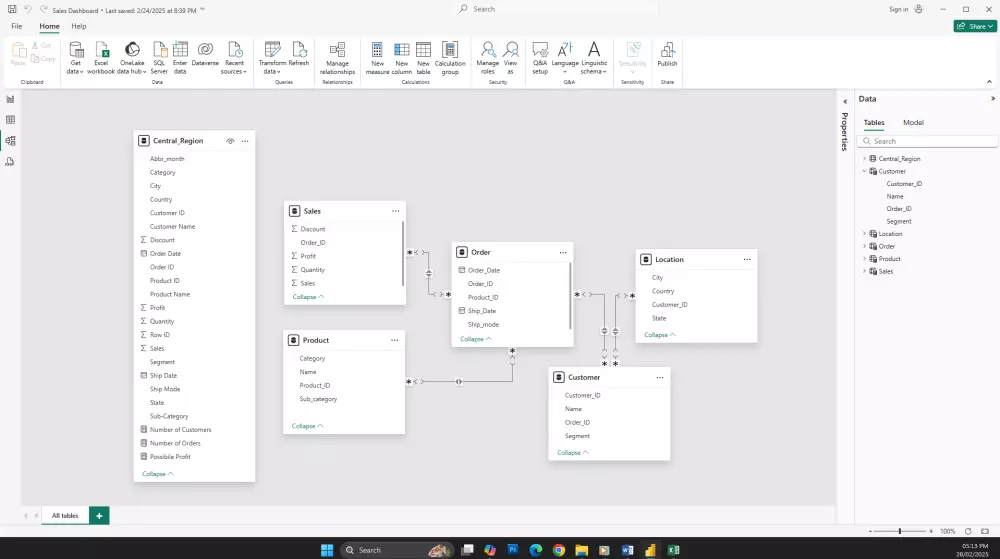Viewport: 1000px width, 559px height.
Task: Click the search box in Data pane
Action: [927, 142]
